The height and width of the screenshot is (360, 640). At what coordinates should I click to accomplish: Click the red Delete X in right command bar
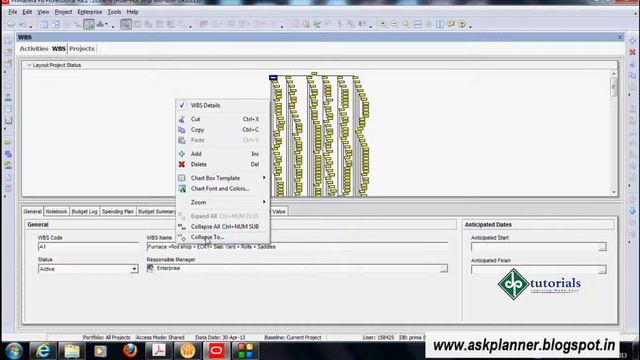click(x=632, y=52)
